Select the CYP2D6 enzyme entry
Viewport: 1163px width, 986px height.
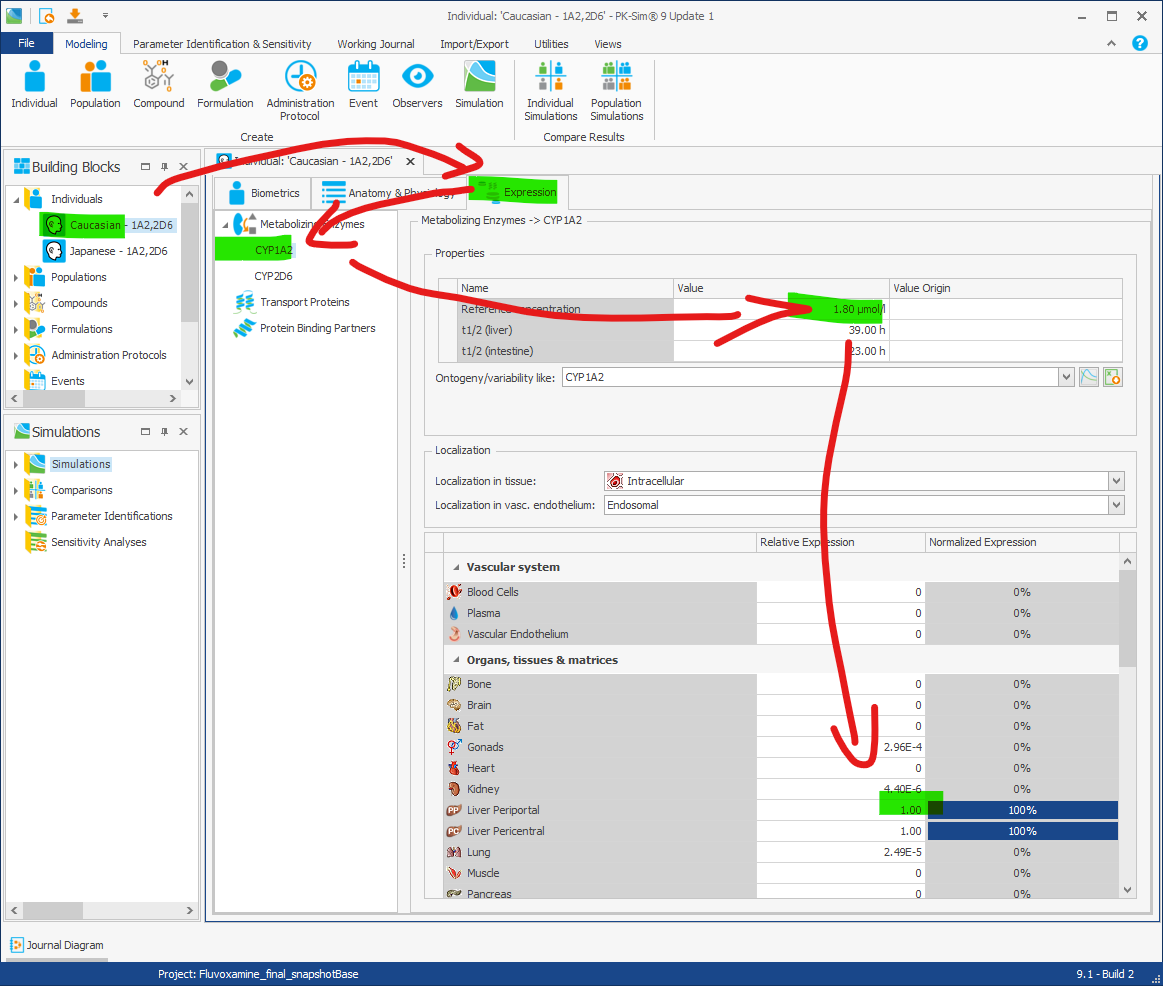click(x=273, y=276)
